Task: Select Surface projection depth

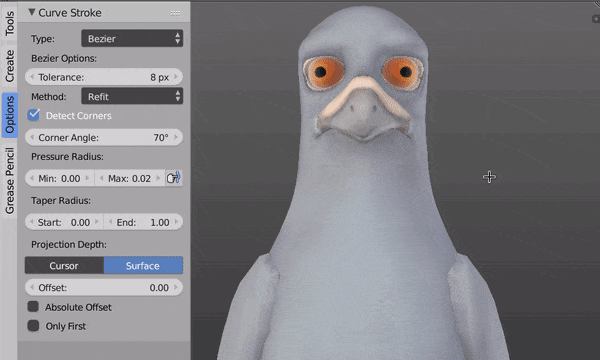Action: (x=143, y=265)
